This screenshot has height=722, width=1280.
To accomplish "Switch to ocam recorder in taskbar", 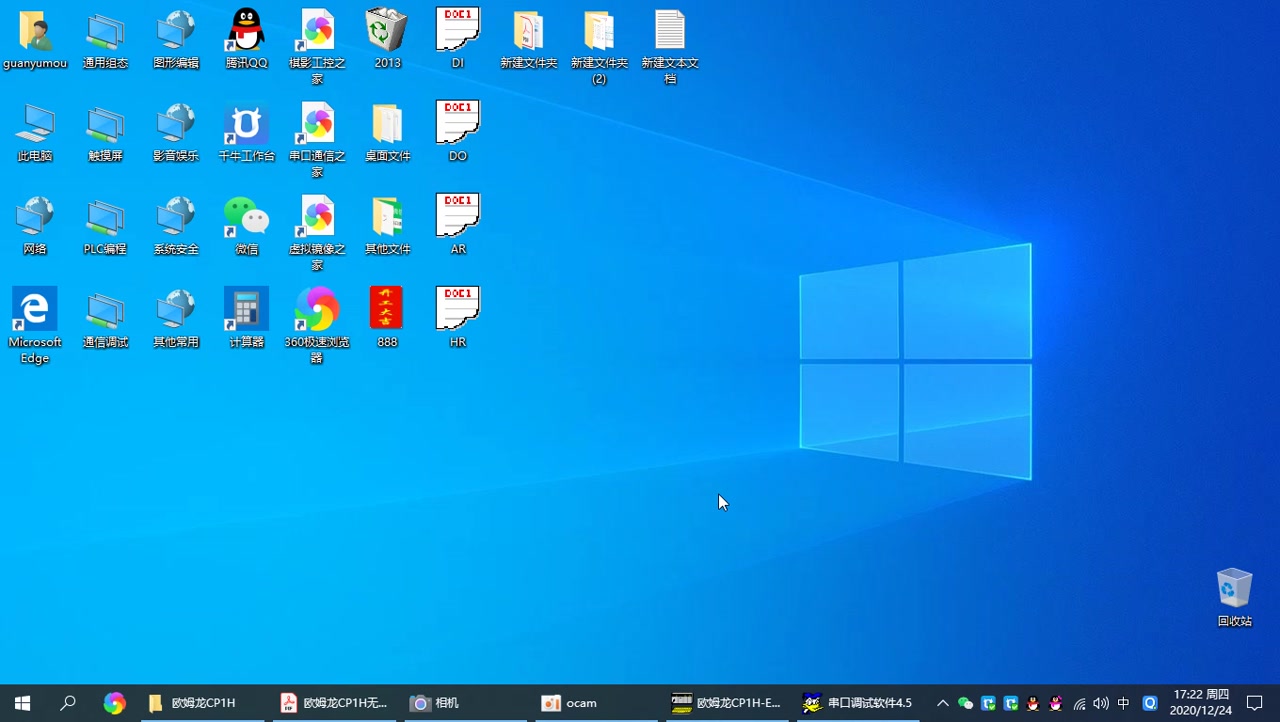I will tap(598, 703).
